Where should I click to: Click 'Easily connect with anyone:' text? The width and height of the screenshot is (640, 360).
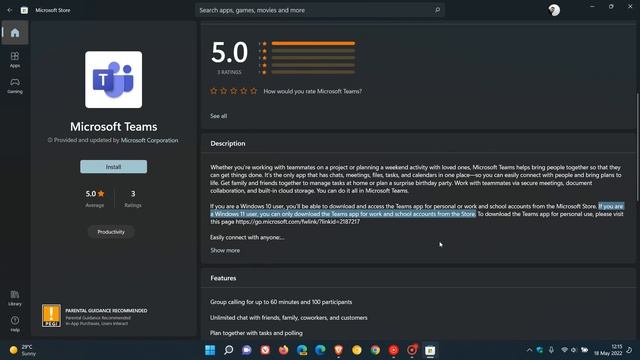(x=247, y=237)
